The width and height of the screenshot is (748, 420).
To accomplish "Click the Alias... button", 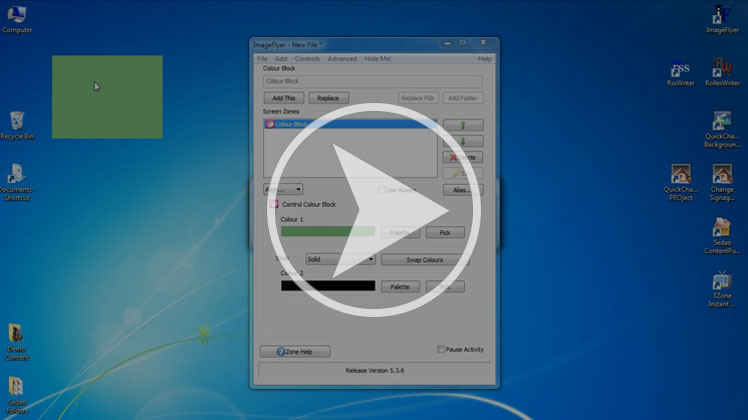I will pos(463,190).
